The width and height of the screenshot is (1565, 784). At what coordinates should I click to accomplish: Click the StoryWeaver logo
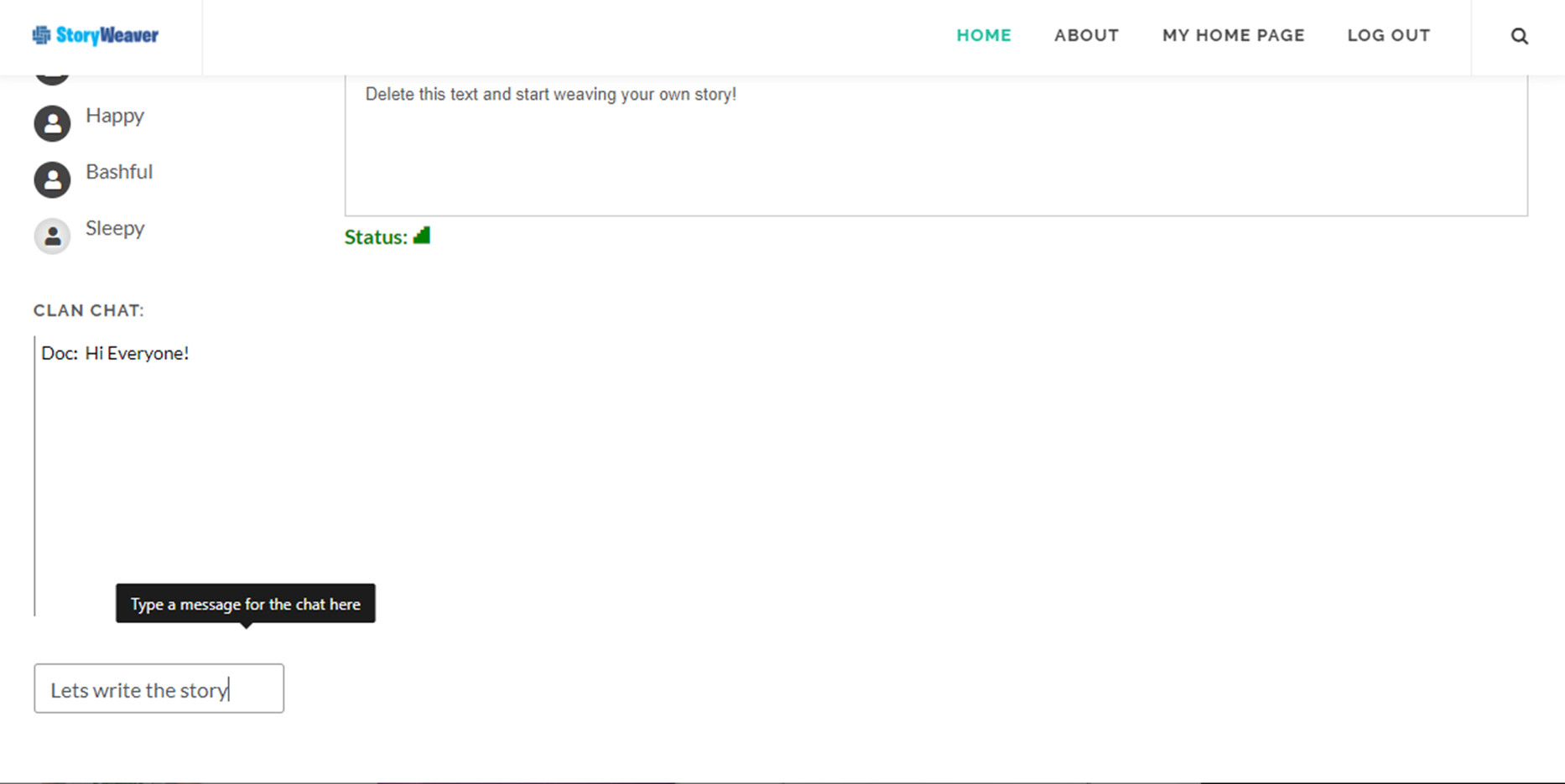pyautogui.click(x=96, y=35)
